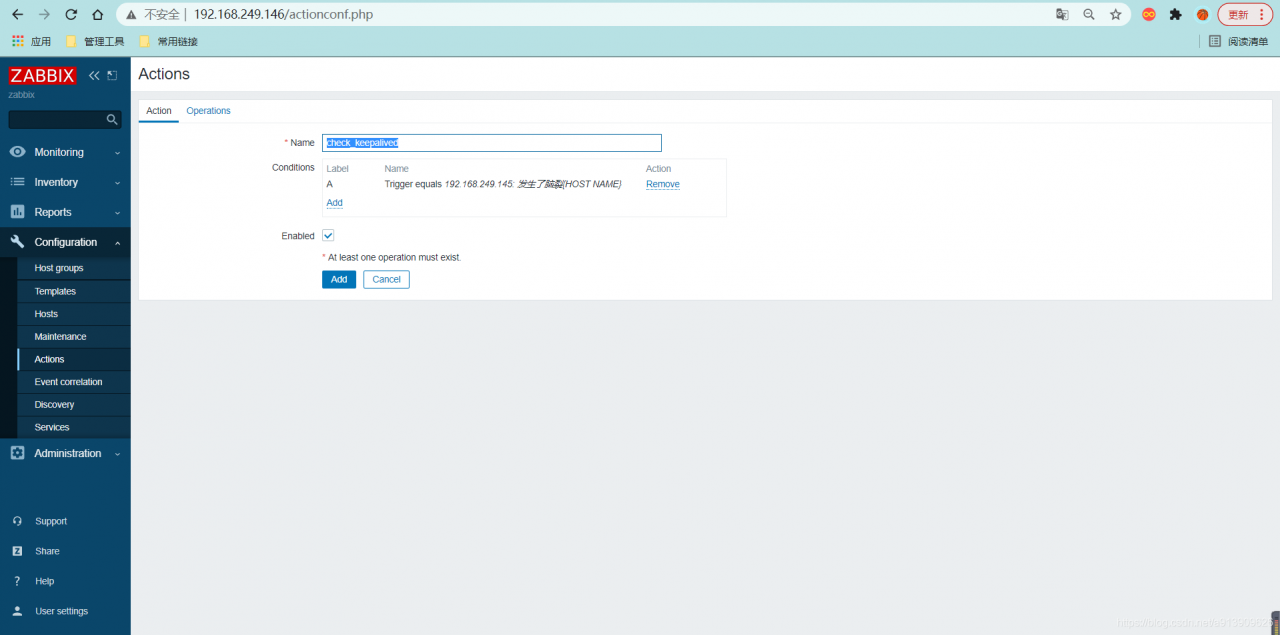Cancel the action form
The image size is (1280, 635).
click(386, 279)
